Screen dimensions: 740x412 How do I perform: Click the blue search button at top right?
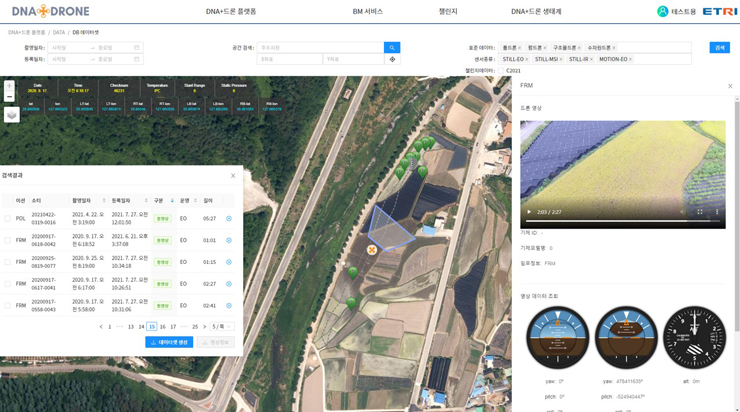pos(719,48)
